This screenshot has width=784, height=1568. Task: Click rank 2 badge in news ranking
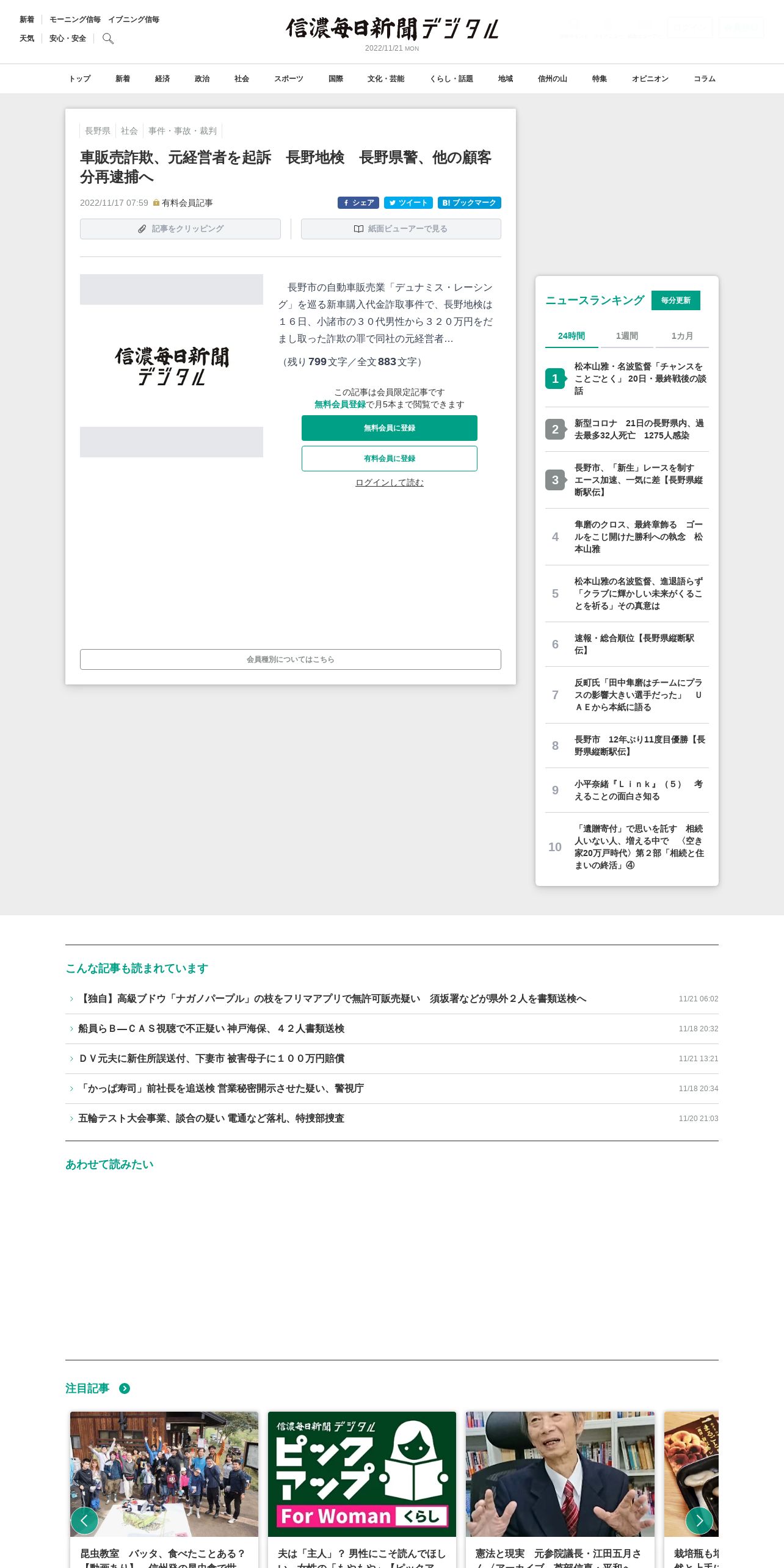click(555, 429)
